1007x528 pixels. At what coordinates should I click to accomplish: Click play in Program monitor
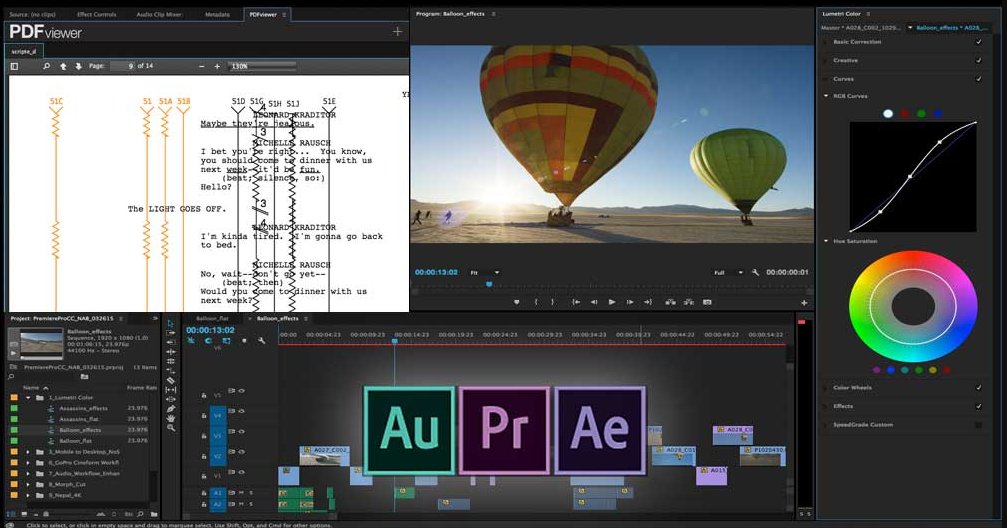[x=612, y=302]
